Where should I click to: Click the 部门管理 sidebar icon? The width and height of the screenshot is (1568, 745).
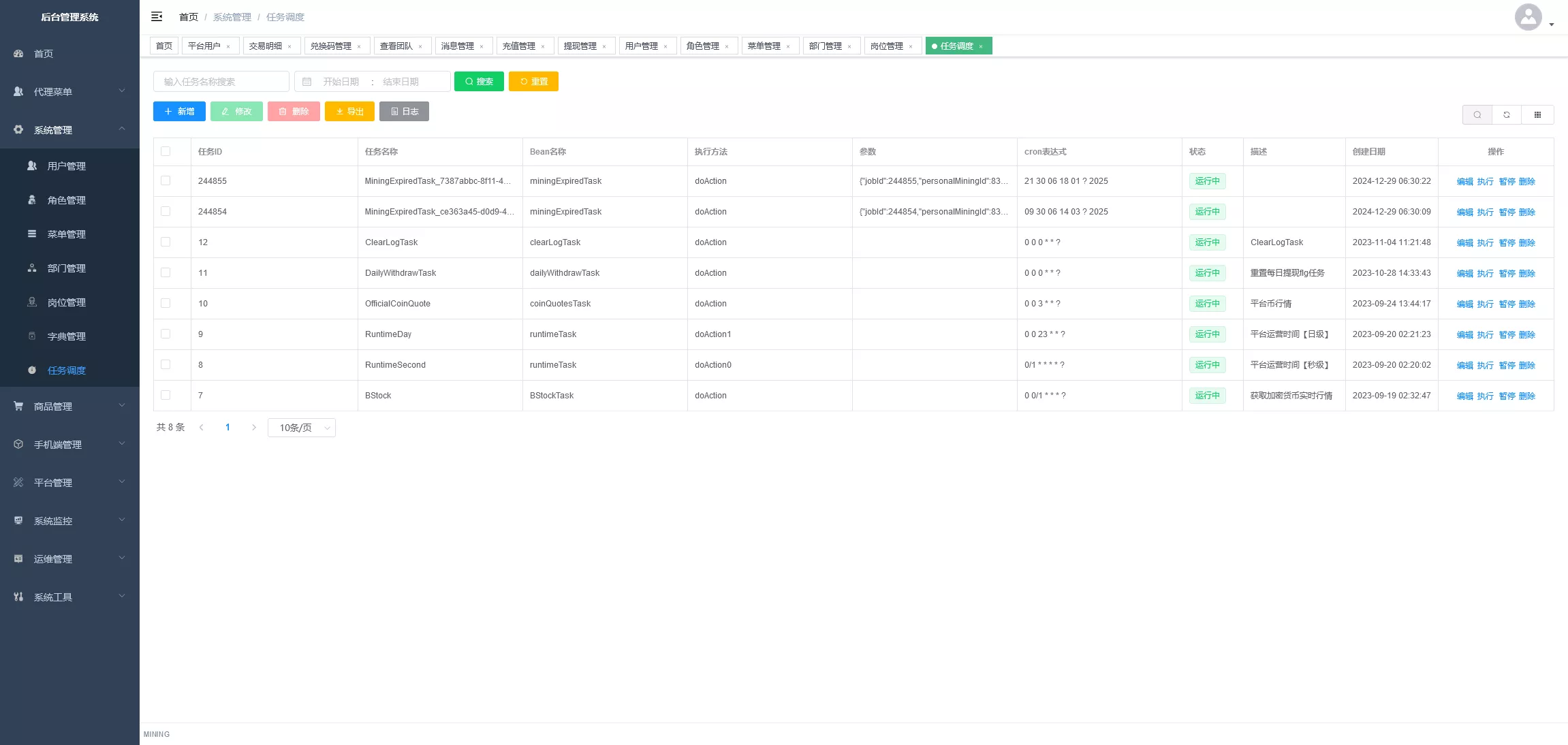(x=32, y=268)
